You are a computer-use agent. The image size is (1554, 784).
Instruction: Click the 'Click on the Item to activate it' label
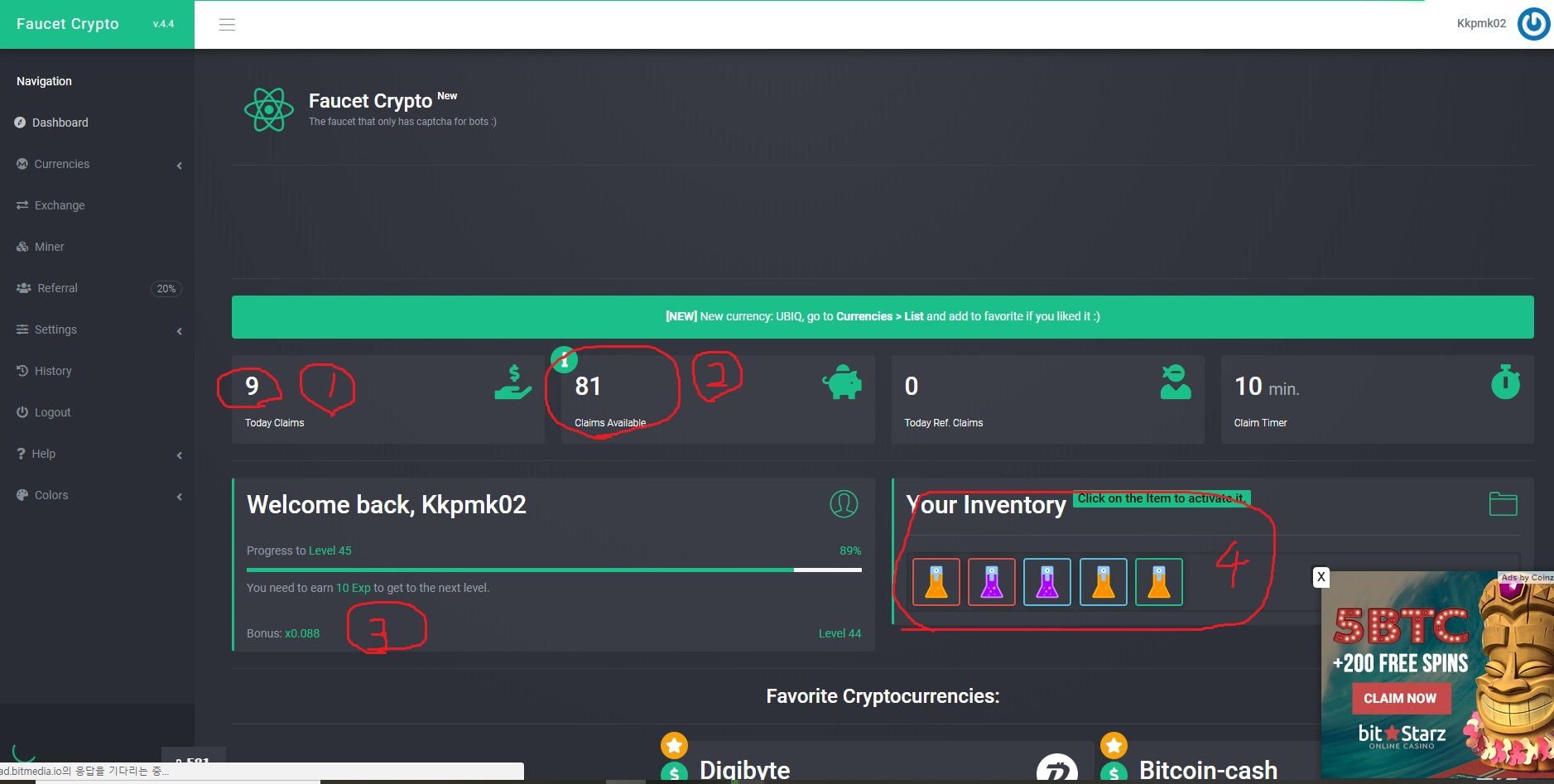click(x=1162, y=498)
